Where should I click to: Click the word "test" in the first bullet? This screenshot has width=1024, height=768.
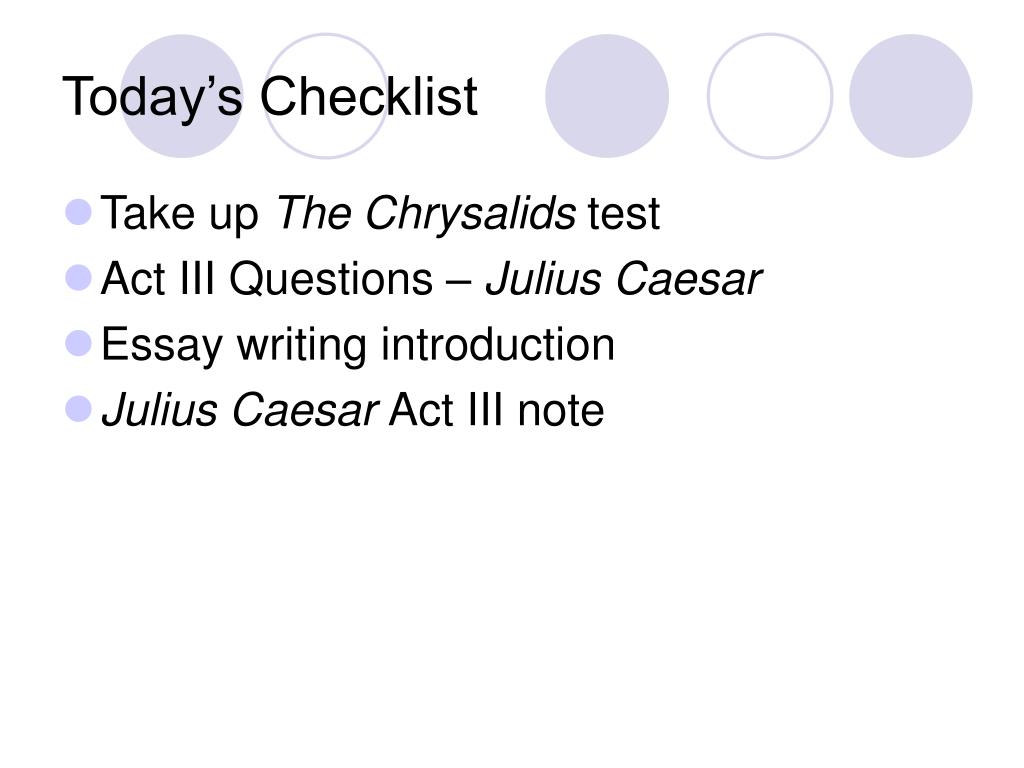624,214
